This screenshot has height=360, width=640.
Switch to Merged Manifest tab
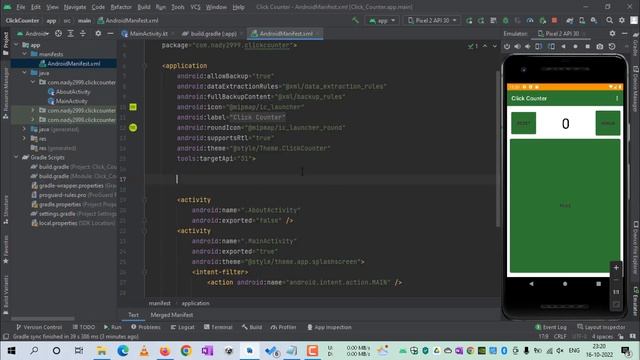[172, 315]
